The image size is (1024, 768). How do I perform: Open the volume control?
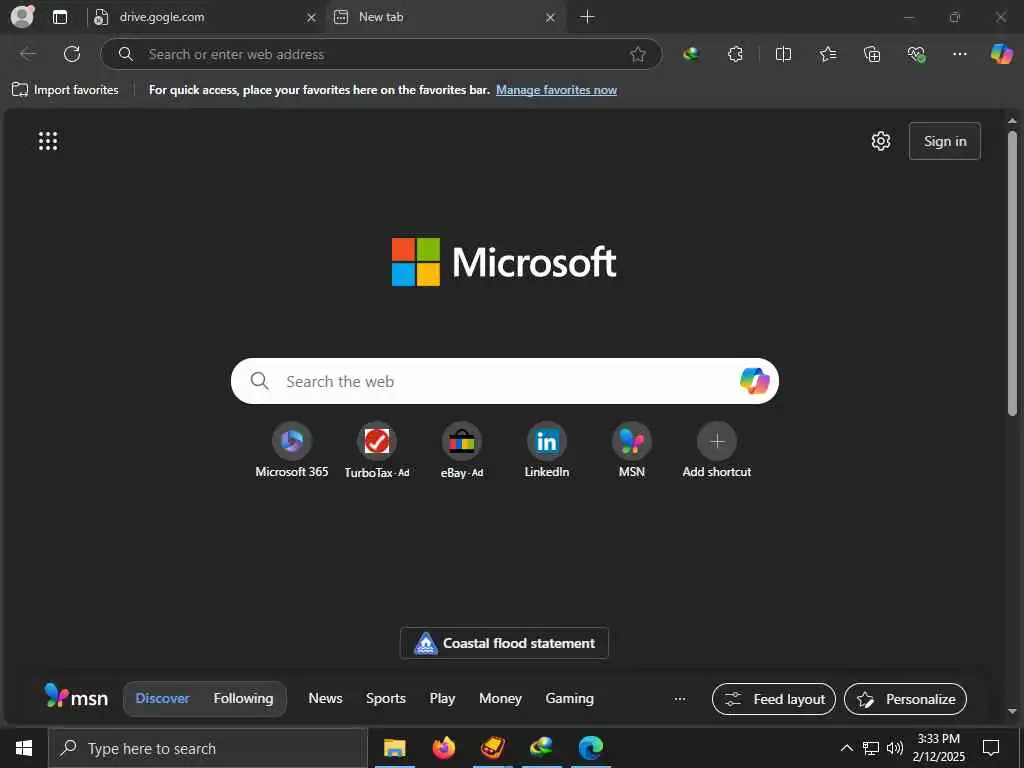coord(895,748)
